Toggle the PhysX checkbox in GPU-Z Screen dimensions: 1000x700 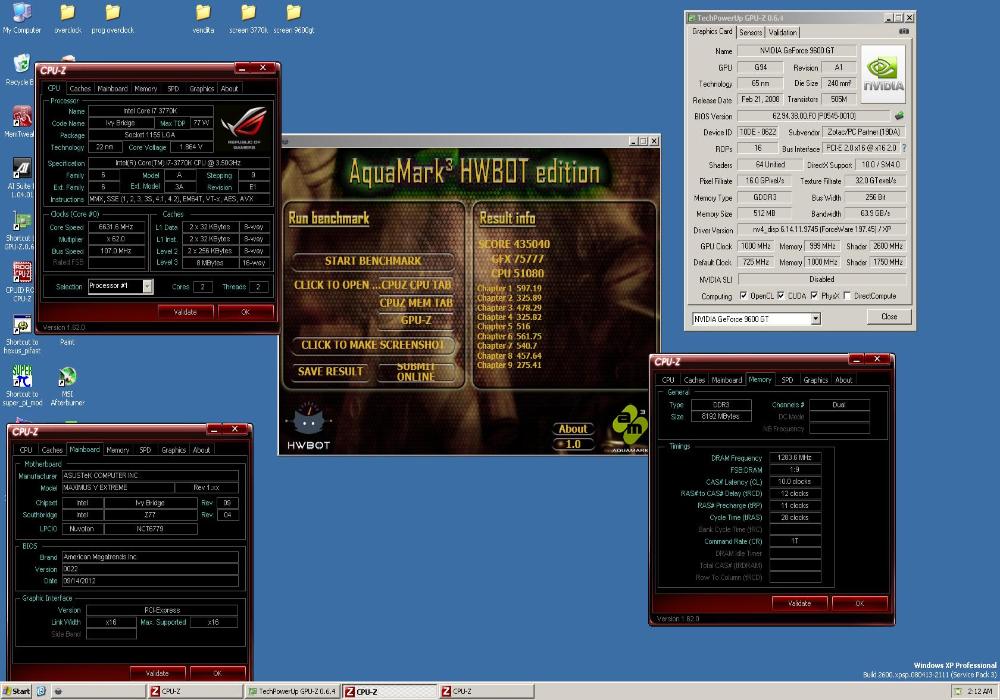814,296
